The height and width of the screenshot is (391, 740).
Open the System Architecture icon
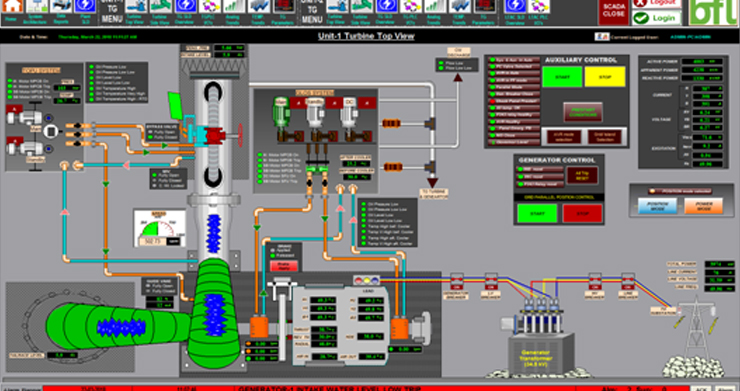(x=36, y=7)
